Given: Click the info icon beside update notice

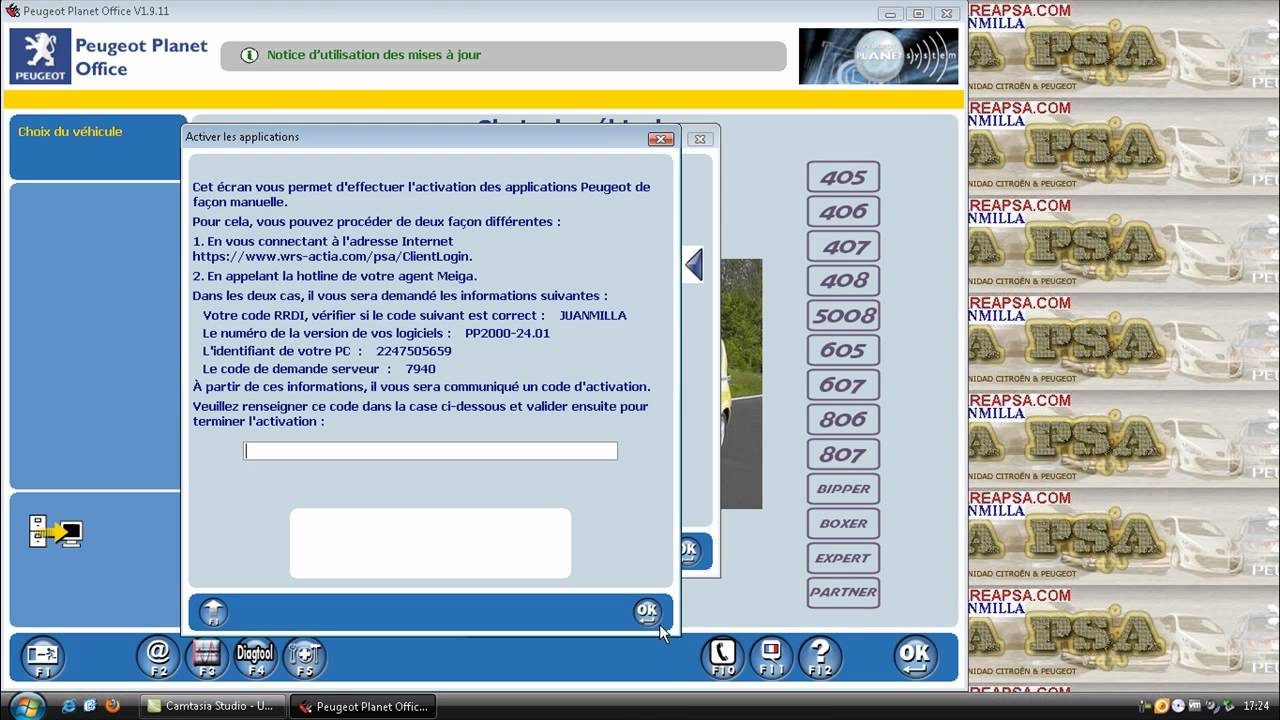Looking at the screenshot, I should [250, 55].
